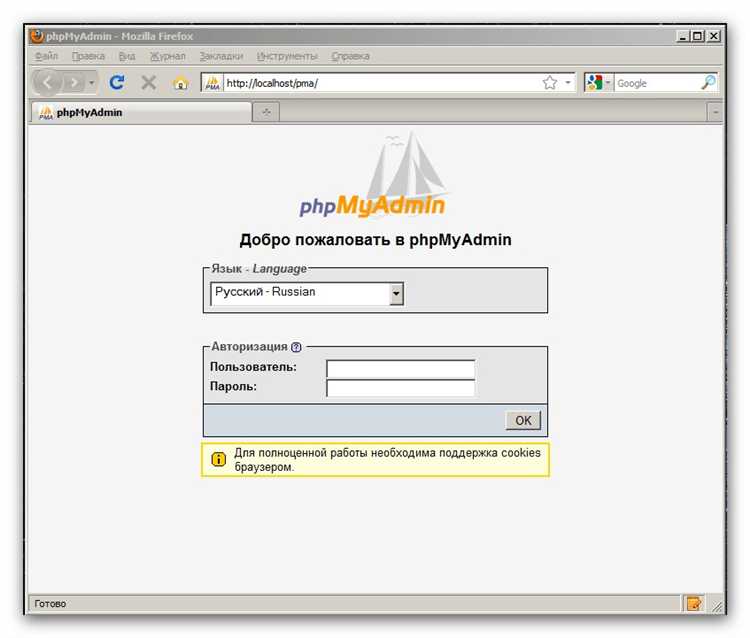Minimize the Firefox window
Image resolution: width=750 pixels, height=638 pixels.
683,36
